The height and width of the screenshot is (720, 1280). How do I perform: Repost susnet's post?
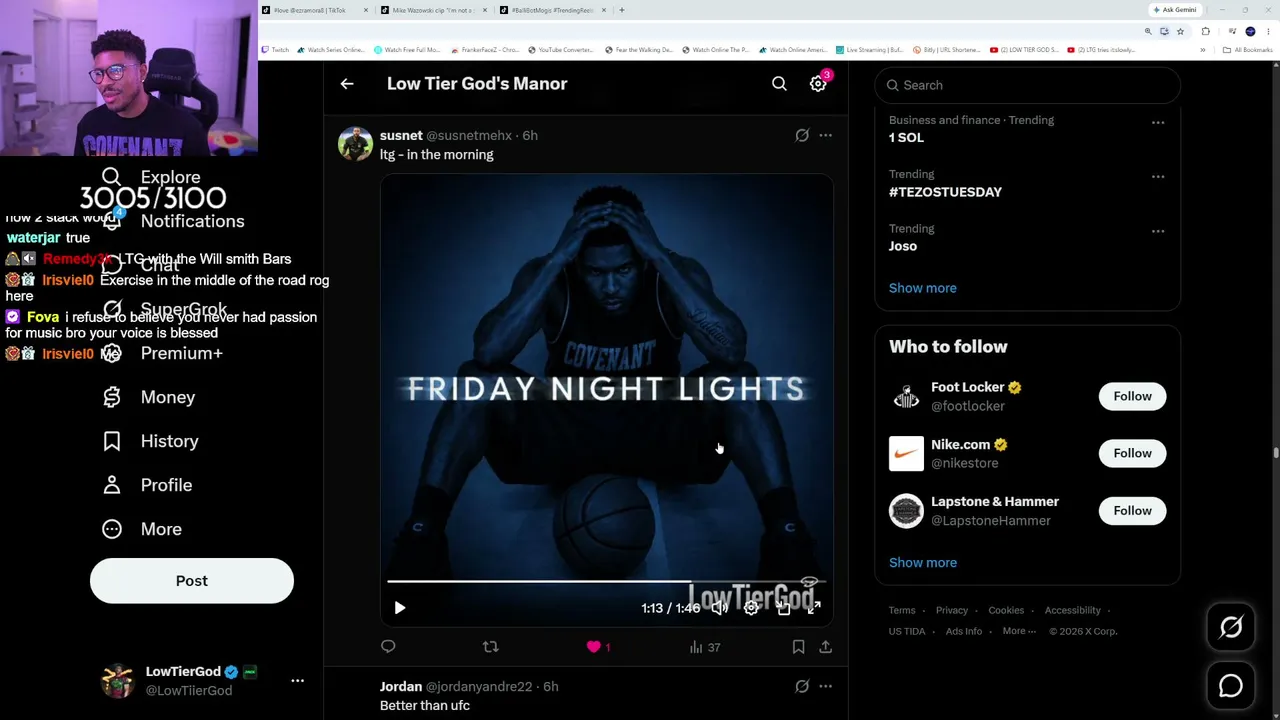coord(490,647)
